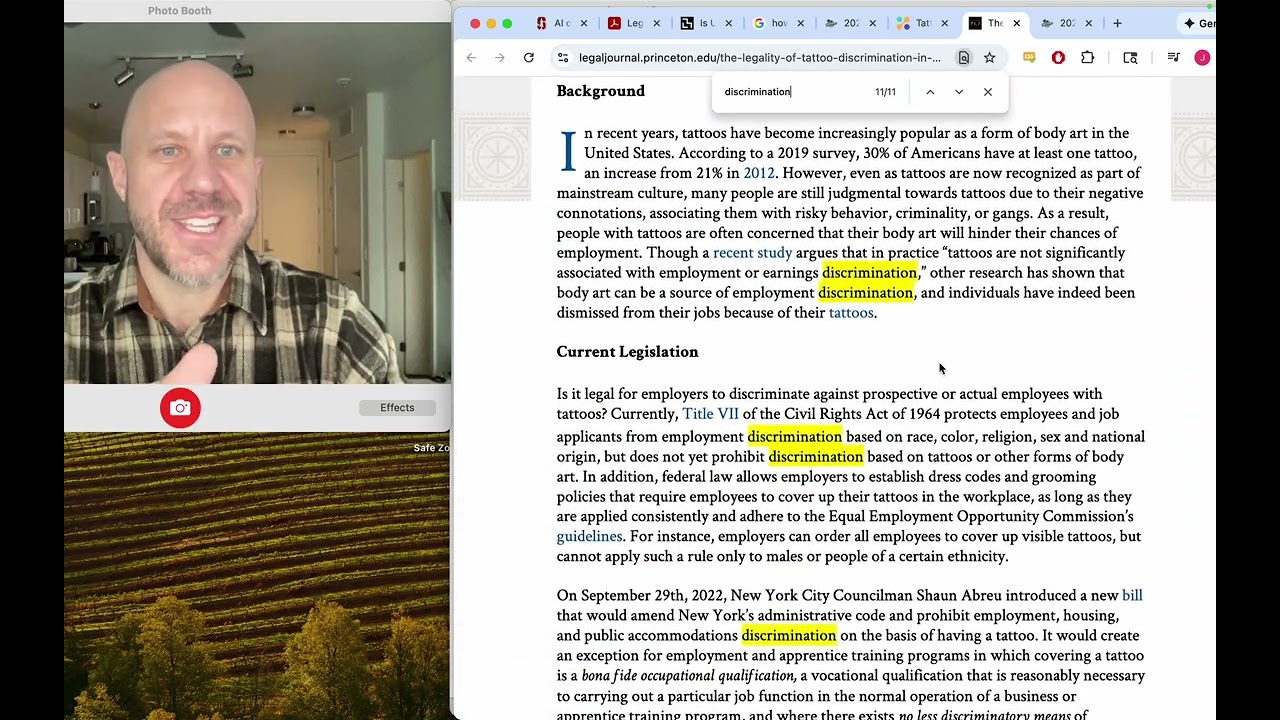Open the '2012' link in Background paragraph

click(x=759, y=173)
